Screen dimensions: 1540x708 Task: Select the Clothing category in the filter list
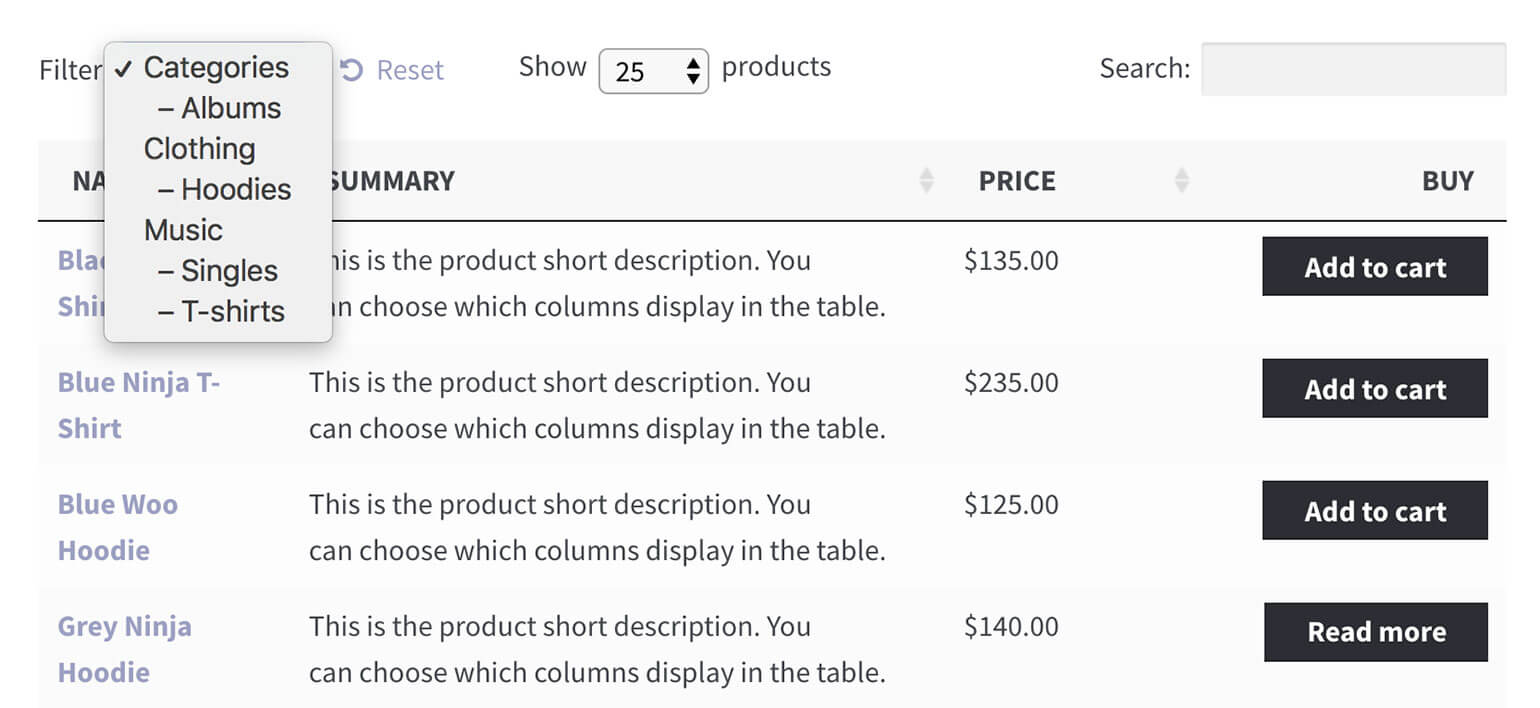coord(199,148)
